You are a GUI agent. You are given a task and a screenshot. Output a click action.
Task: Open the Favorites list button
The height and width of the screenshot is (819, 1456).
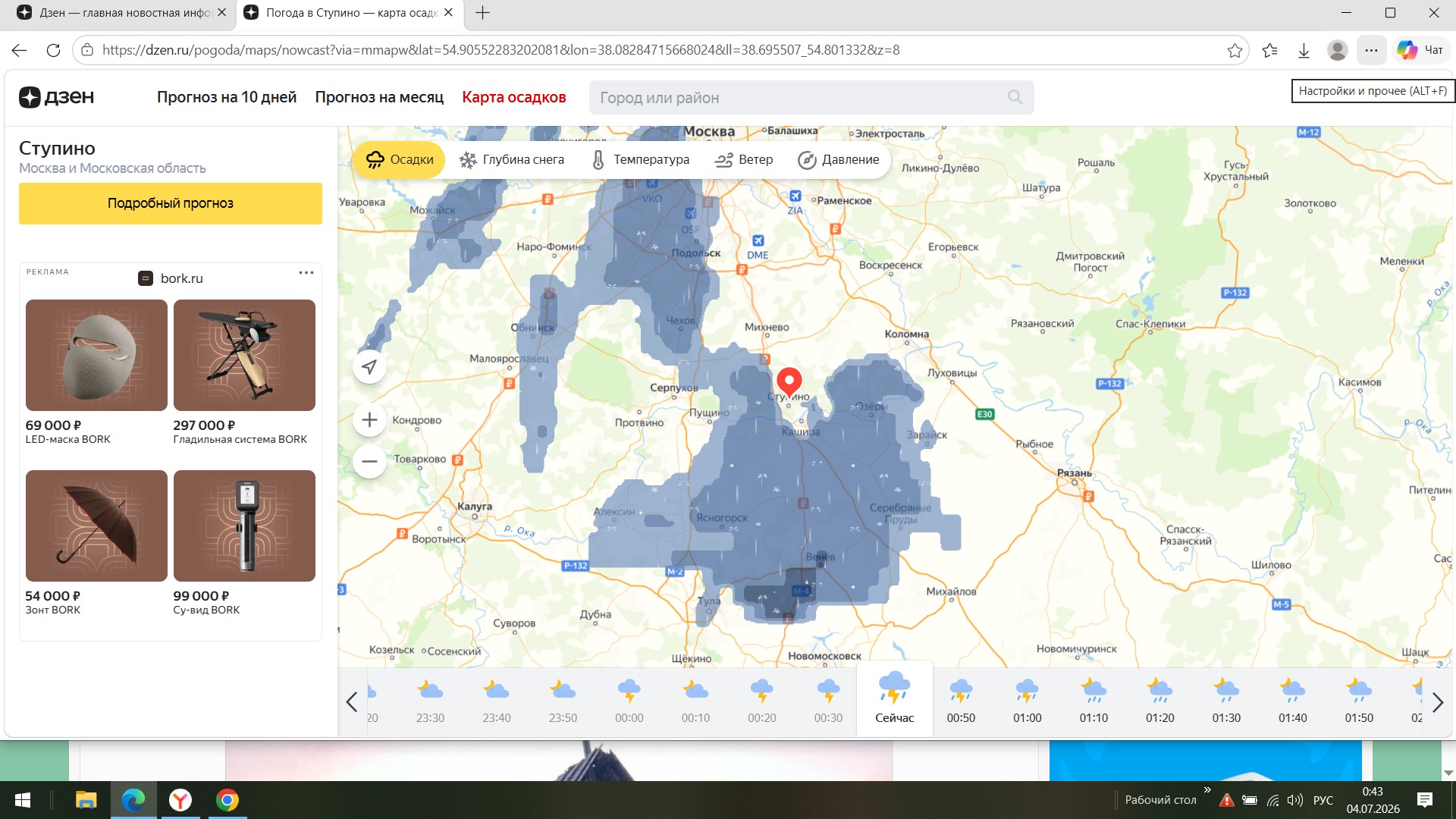click(x=1270, y=50)
